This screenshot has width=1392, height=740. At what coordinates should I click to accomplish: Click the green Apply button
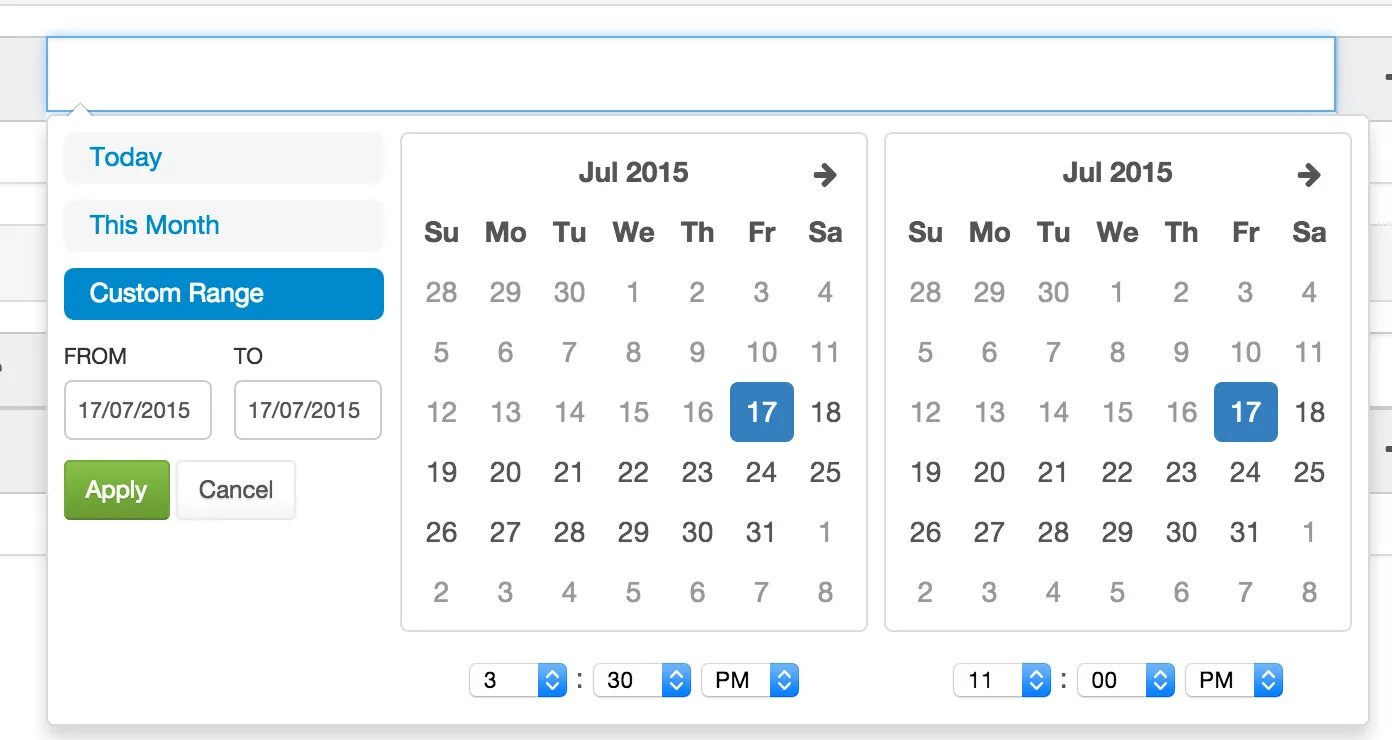(117, 490)
